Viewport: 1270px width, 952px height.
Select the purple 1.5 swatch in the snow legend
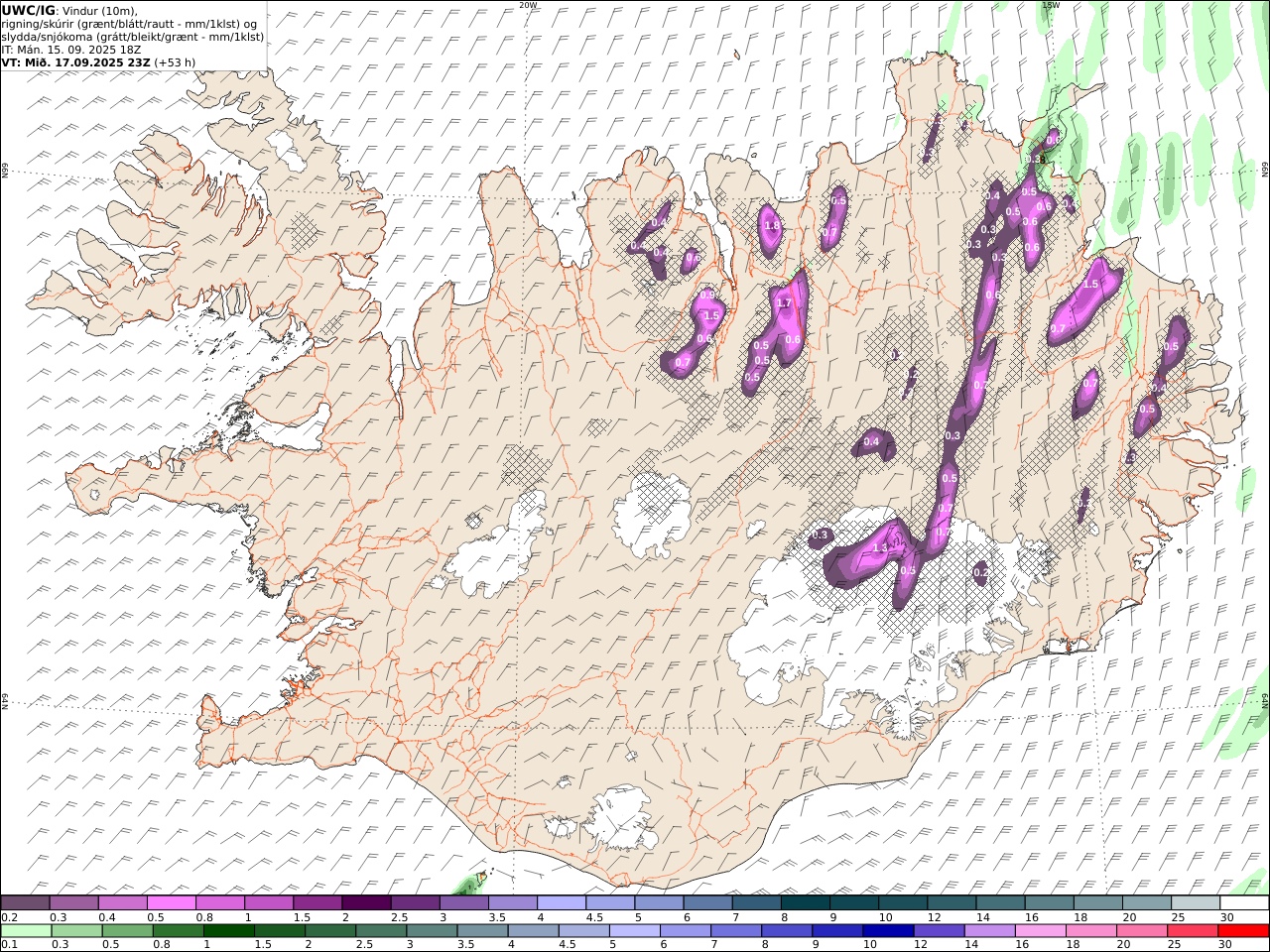pyautogui.click(x=317, y=902)
